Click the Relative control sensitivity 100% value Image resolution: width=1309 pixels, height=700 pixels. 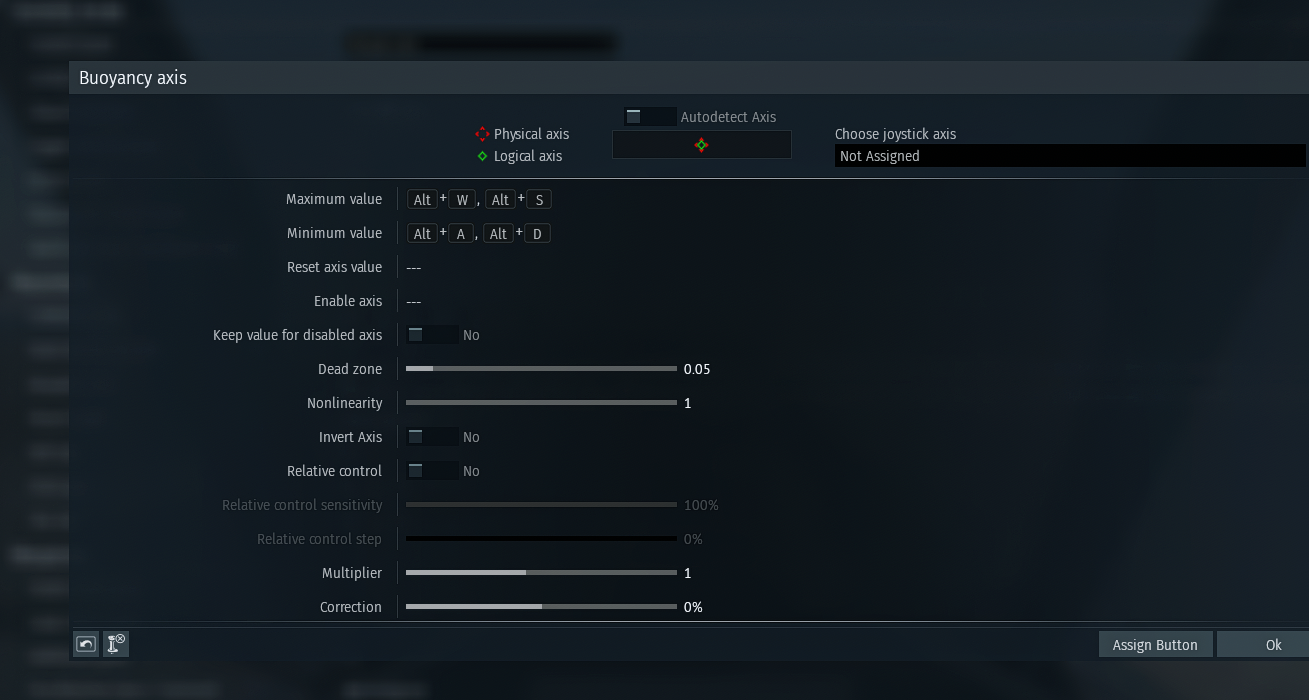tap(701, 505)
